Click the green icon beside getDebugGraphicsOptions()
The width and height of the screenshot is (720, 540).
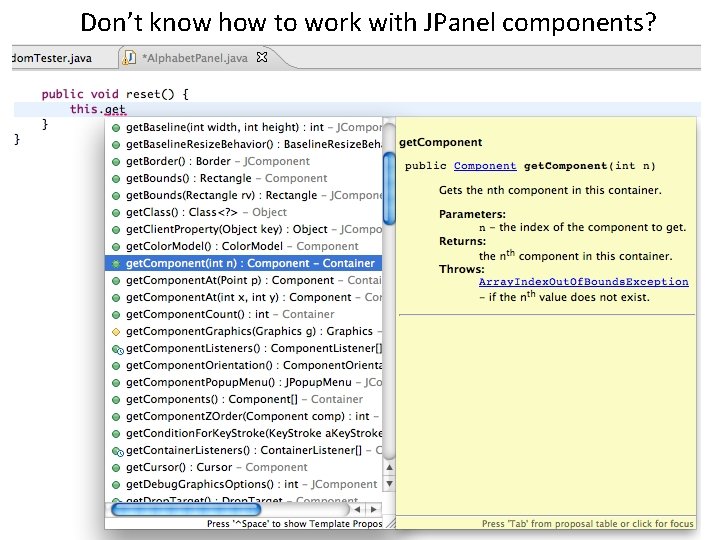116,485
